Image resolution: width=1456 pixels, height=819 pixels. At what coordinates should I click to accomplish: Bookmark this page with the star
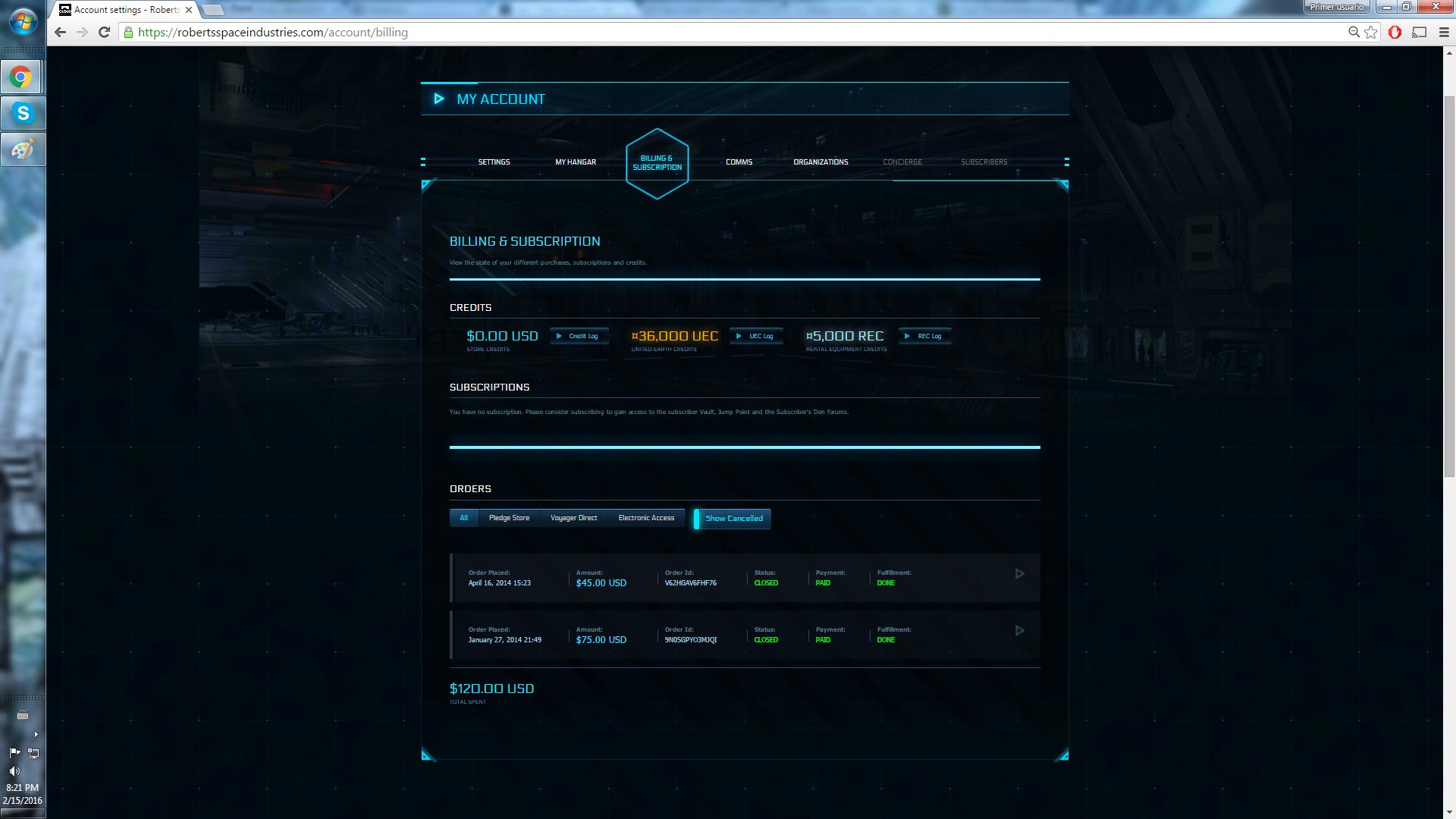click(1371, 33)
